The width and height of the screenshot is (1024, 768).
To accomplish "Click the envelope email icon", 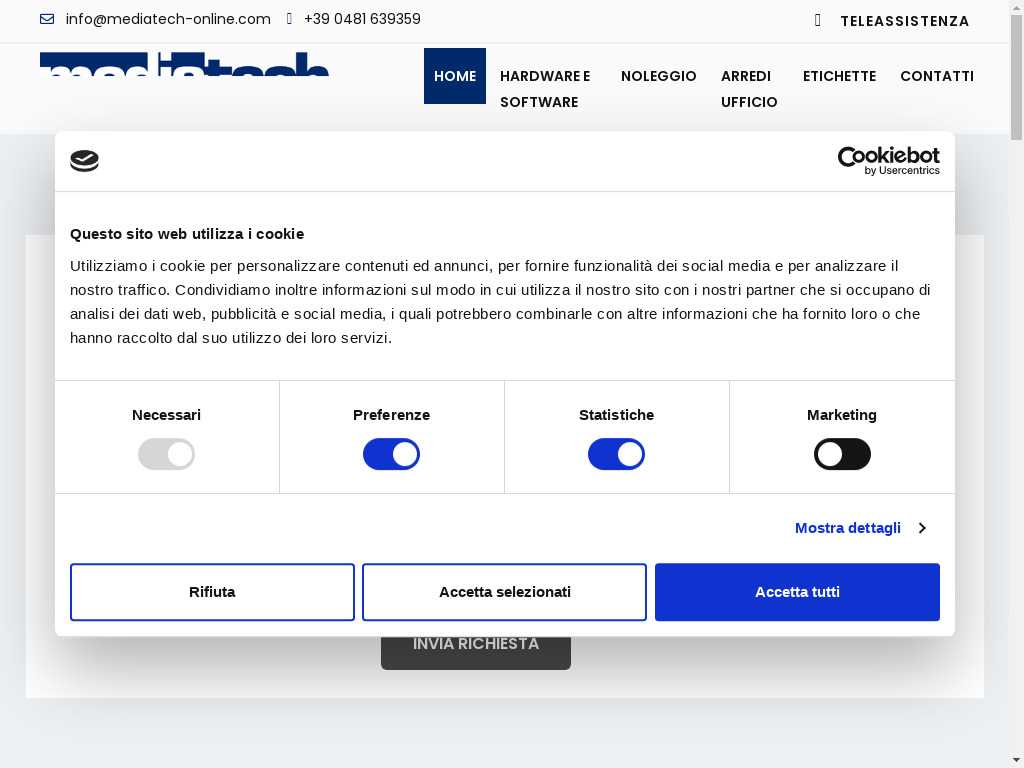I will click(x=47, y=19).
